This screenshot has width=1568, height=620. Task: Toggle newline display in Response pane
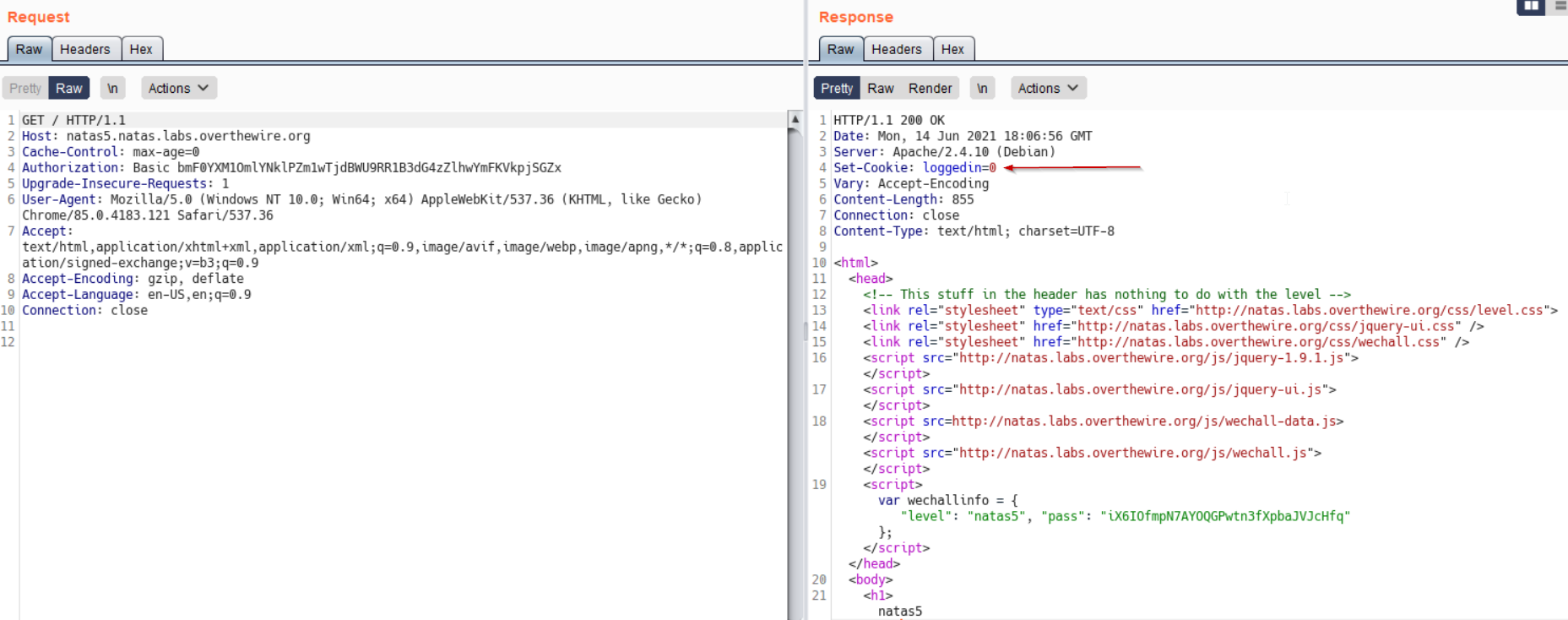(x=982, y=88)
